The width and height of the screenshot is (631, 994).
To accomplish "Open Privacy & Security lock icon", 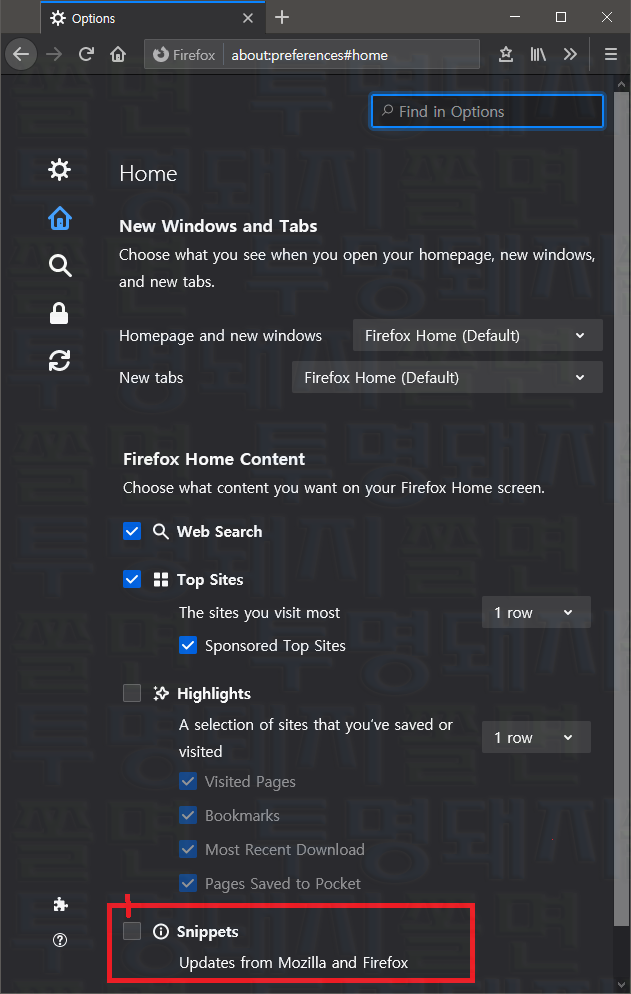I will [x=59, y=313].
